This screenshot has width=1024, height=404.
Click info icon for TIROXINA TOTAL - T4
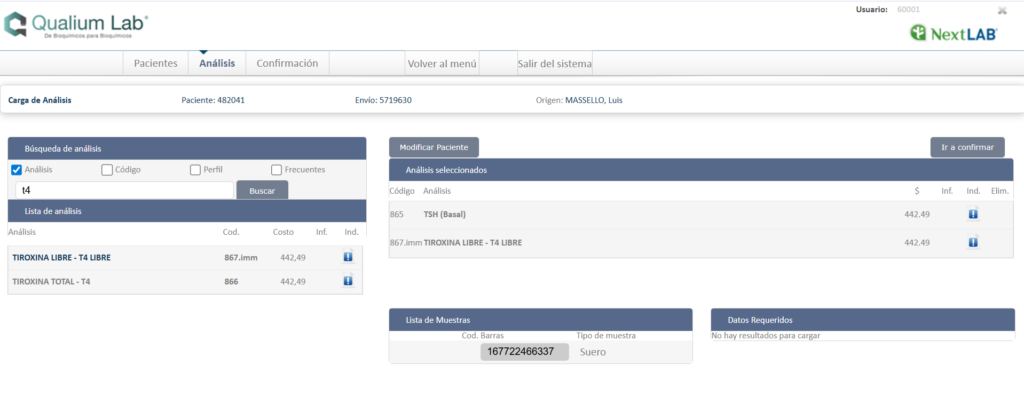pos(348,282)
